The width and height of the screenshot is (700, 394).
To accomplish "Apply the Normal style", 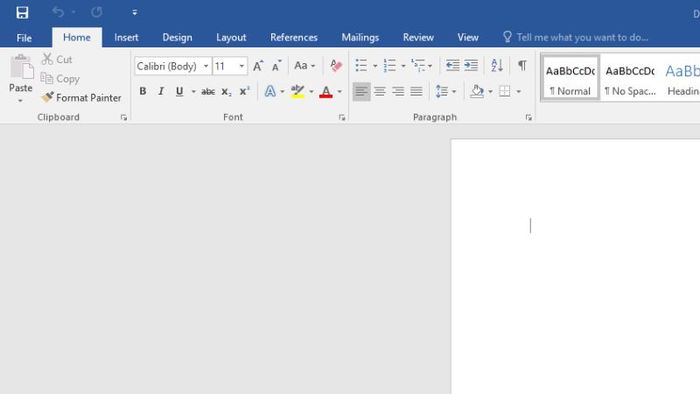I will point(570,79).
